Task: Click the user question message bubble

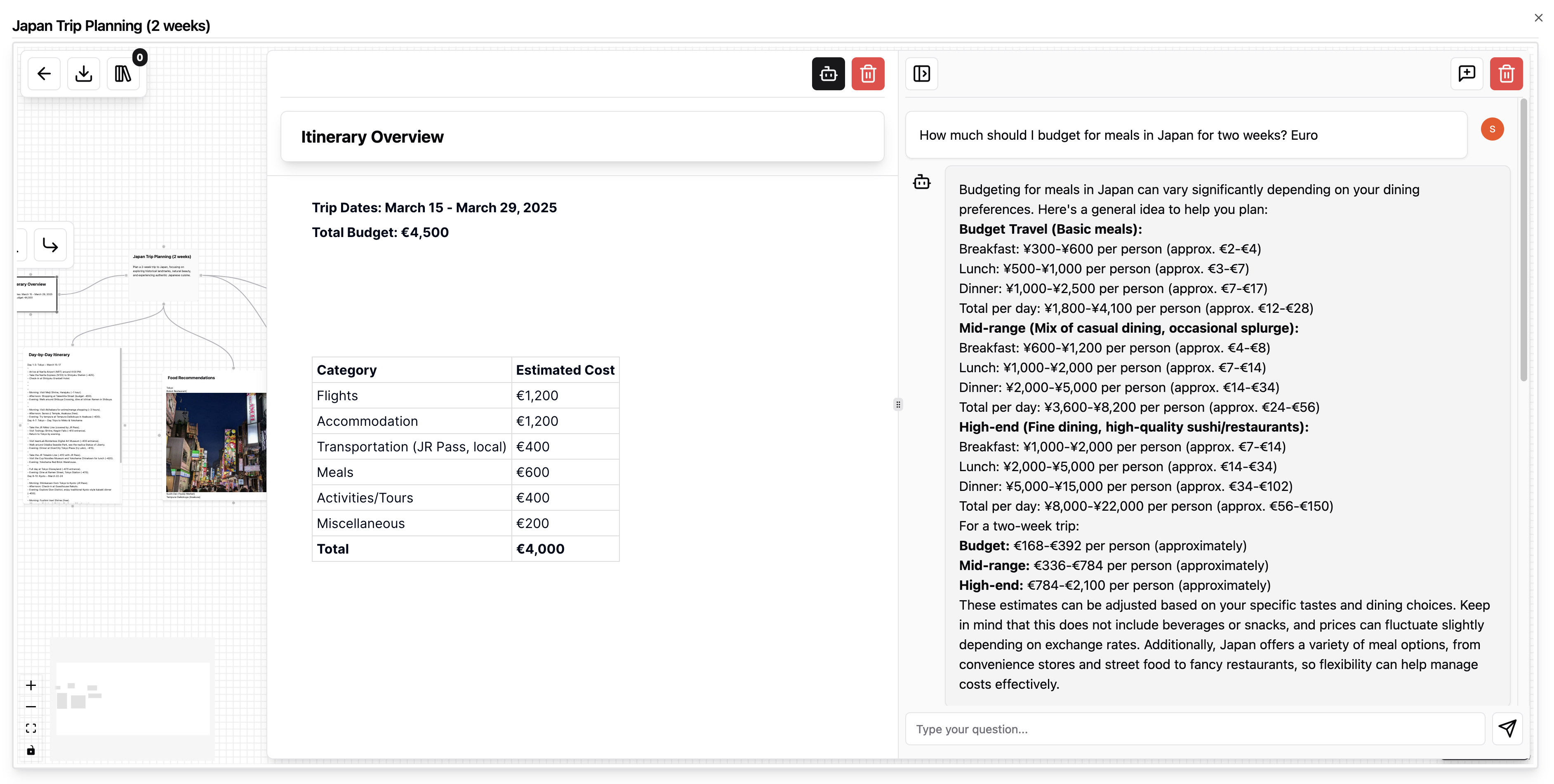Action: (1186, 135)
